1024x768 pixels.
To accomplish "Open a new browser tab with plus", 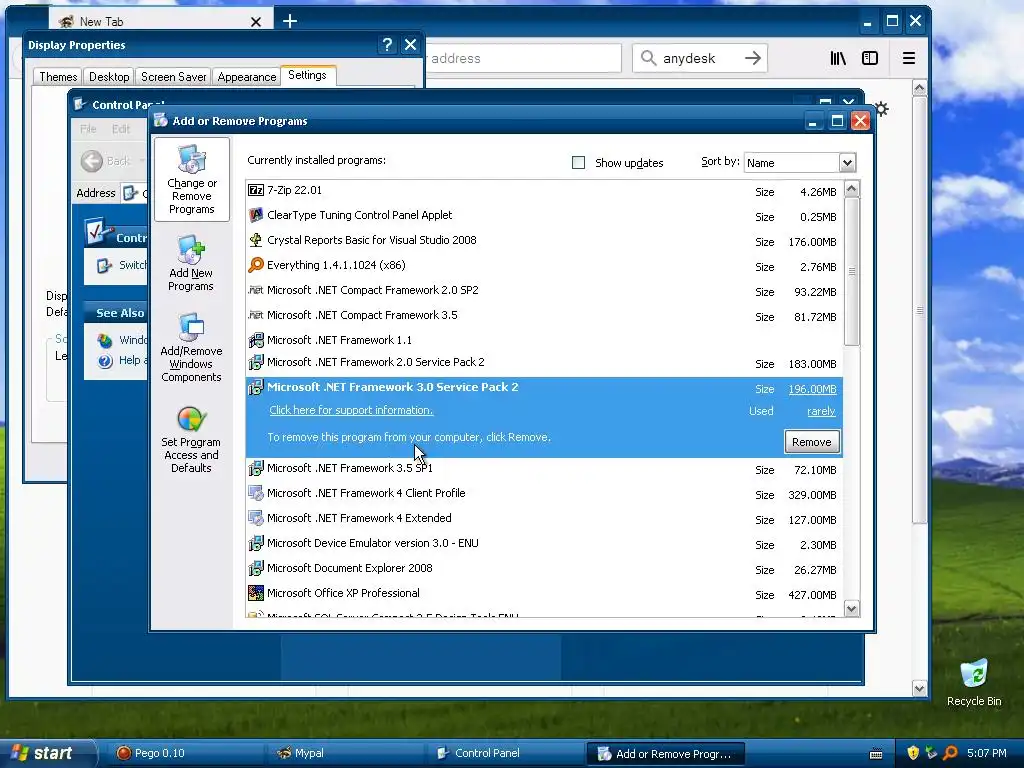I will [290, 21].
